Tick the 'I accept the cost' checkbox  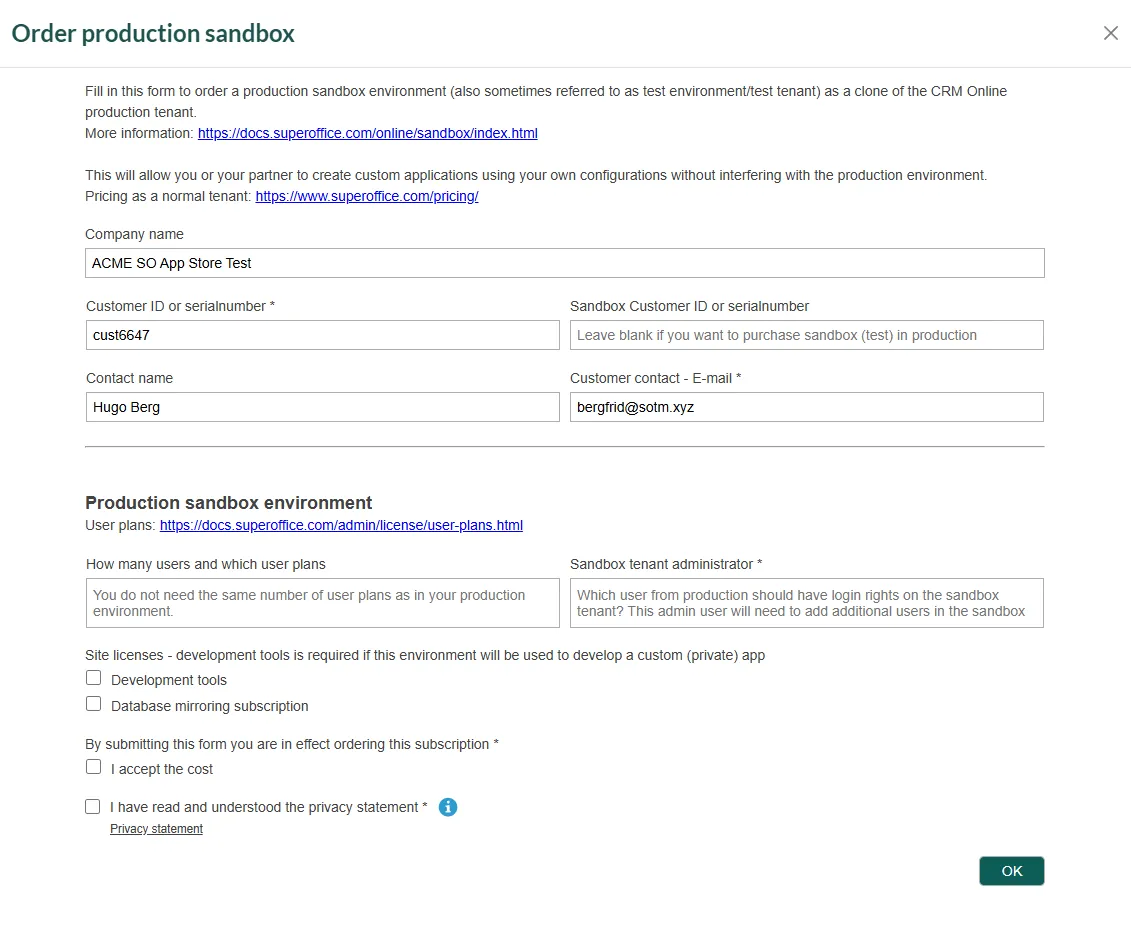point(94,767)
